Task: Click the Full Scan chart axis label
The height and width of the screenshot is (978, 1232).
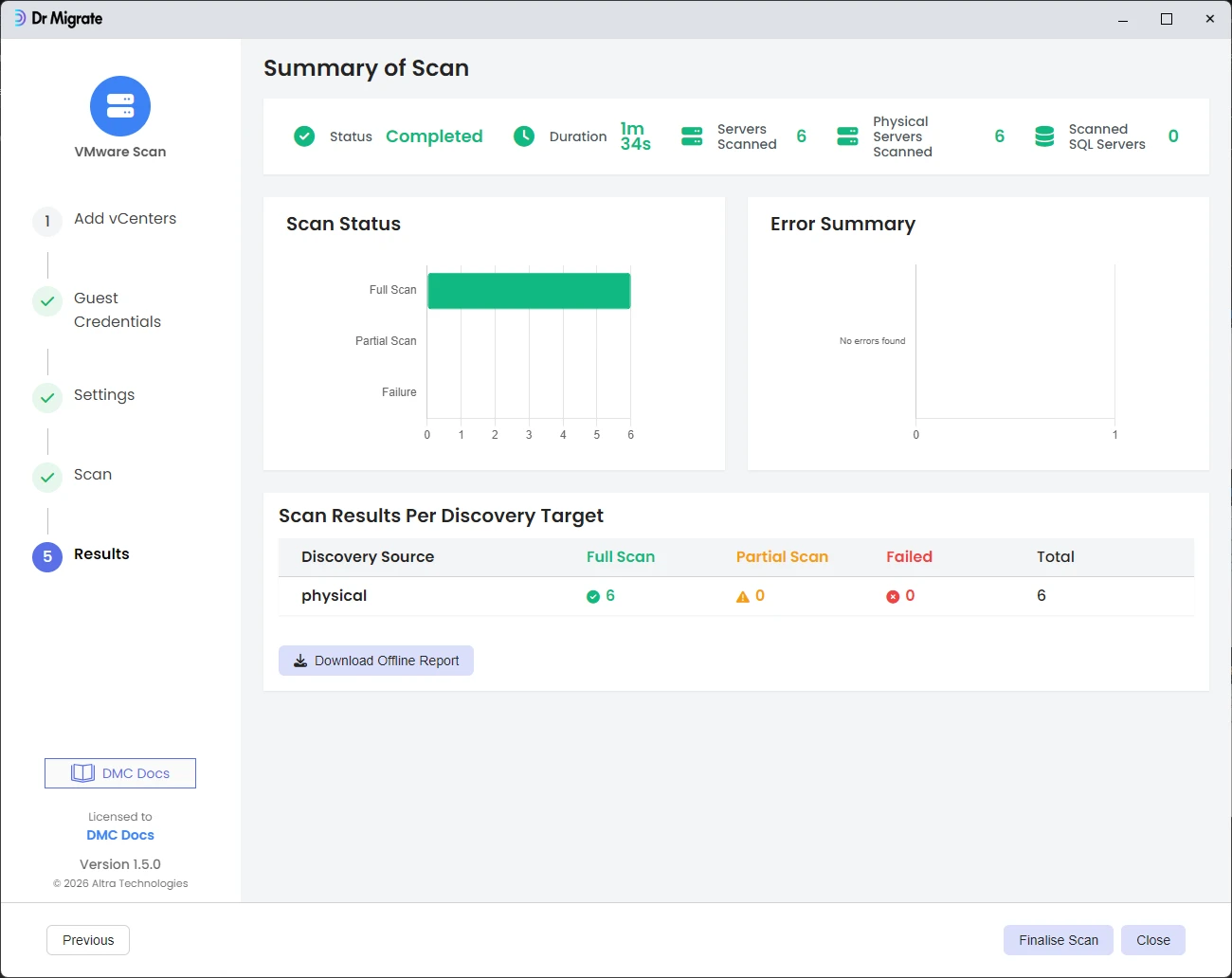Action: 392,290
